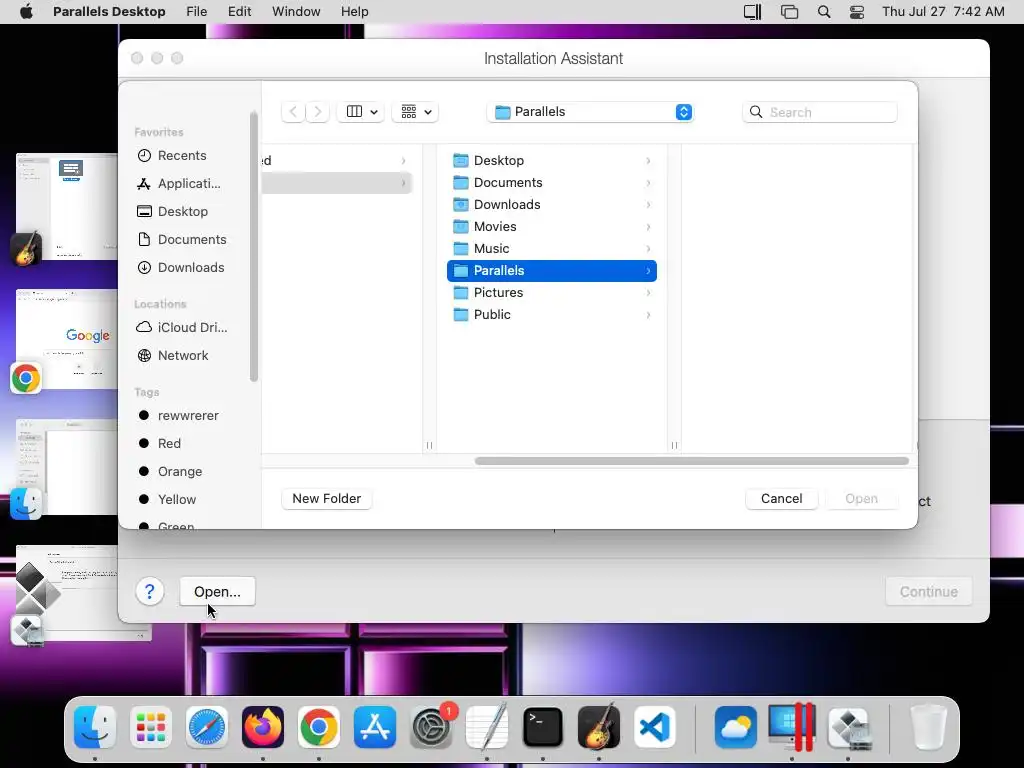
Task: Open Finder from the Dock
Action: pos(95,727)
